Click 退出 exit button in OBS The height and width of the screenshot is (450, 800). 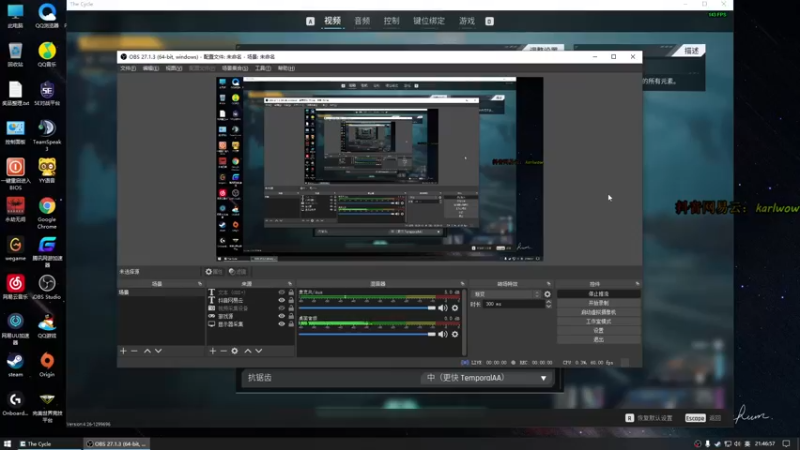[598, 340]
